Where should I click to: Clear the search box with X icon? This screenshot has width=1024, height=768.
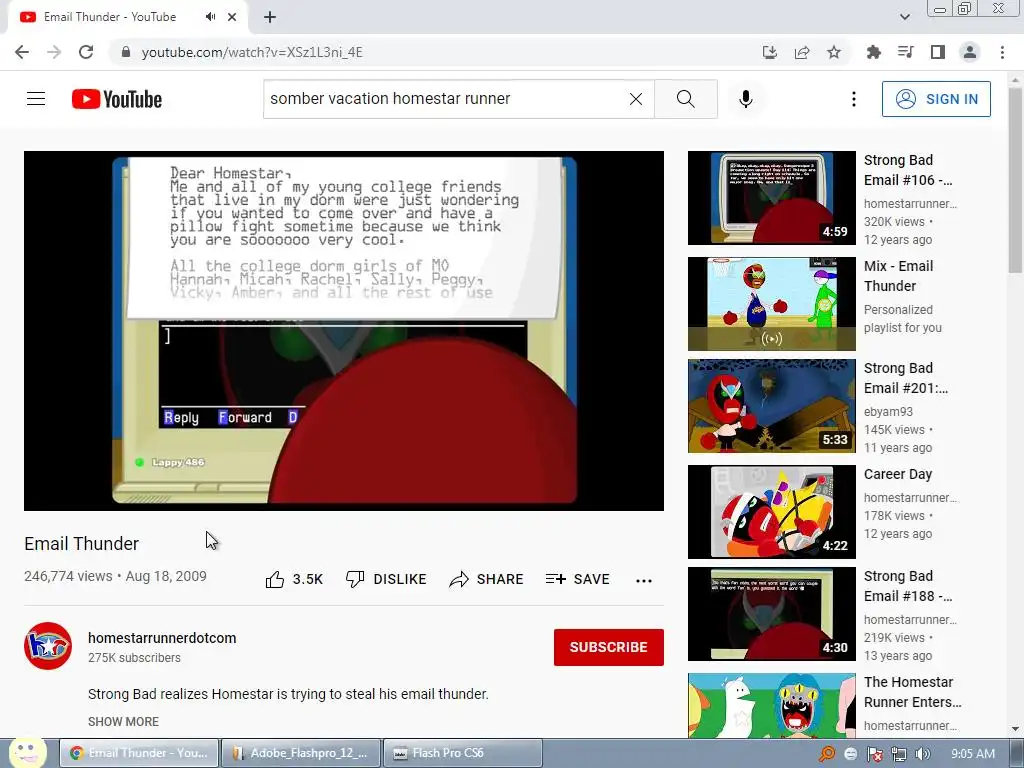635,99
